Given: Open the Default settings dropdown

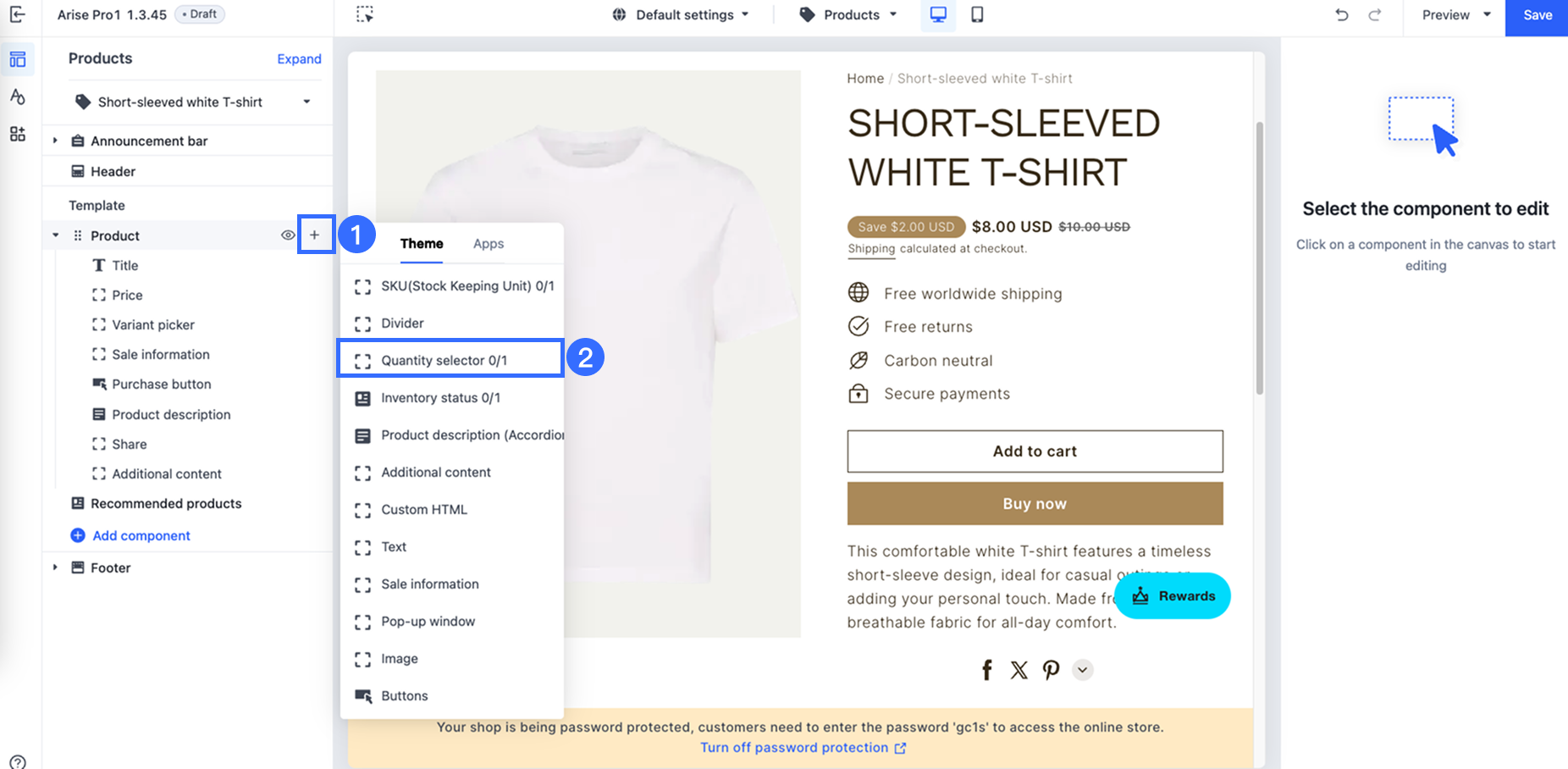Looking at the screenshot, I should coord(682,14).
